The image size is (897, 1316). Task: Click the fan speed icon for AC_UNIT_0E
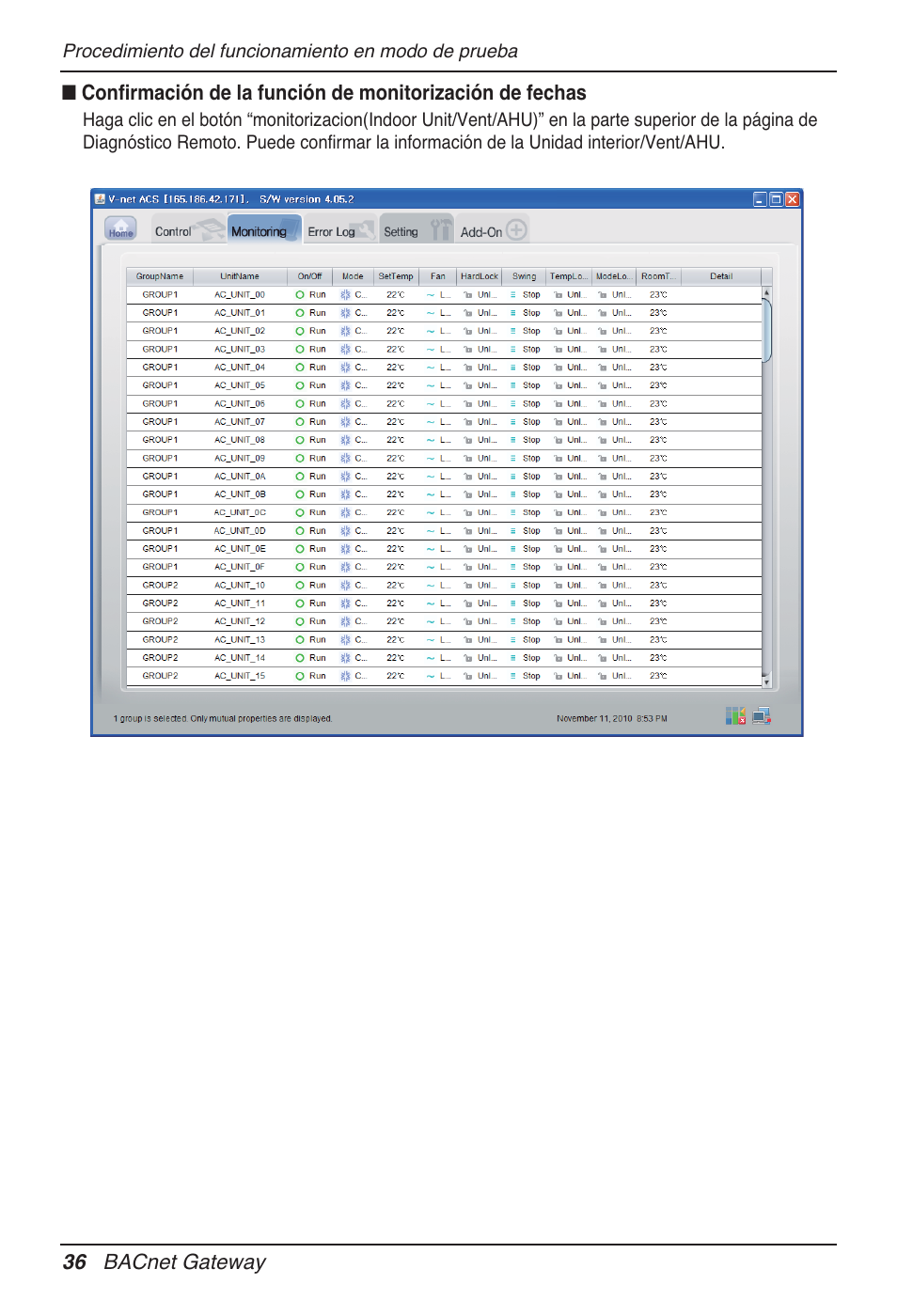click(x=431, y=549)
